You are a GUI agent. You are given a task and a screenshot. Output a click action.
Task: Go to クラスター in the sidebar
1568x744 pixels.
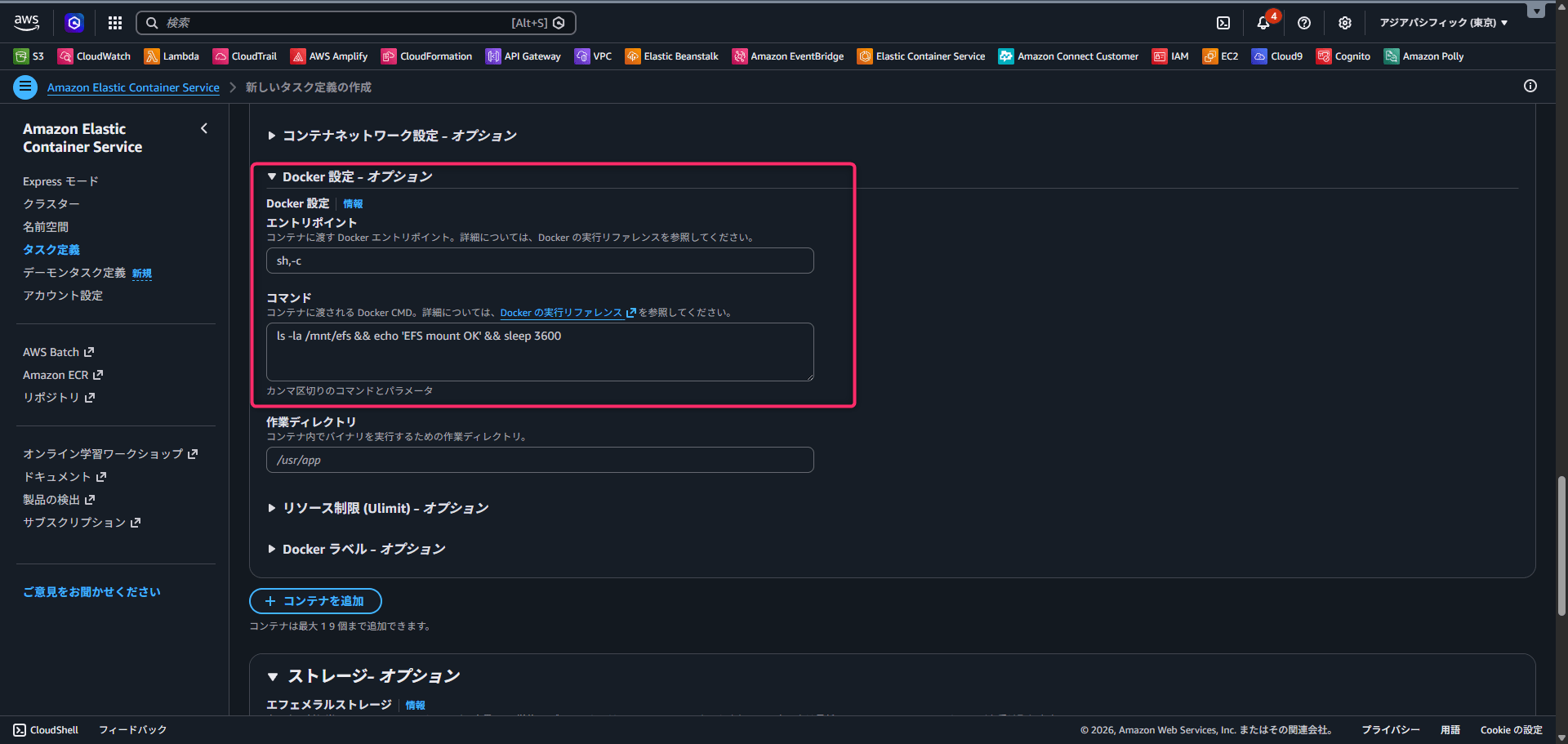click(51, 204)
